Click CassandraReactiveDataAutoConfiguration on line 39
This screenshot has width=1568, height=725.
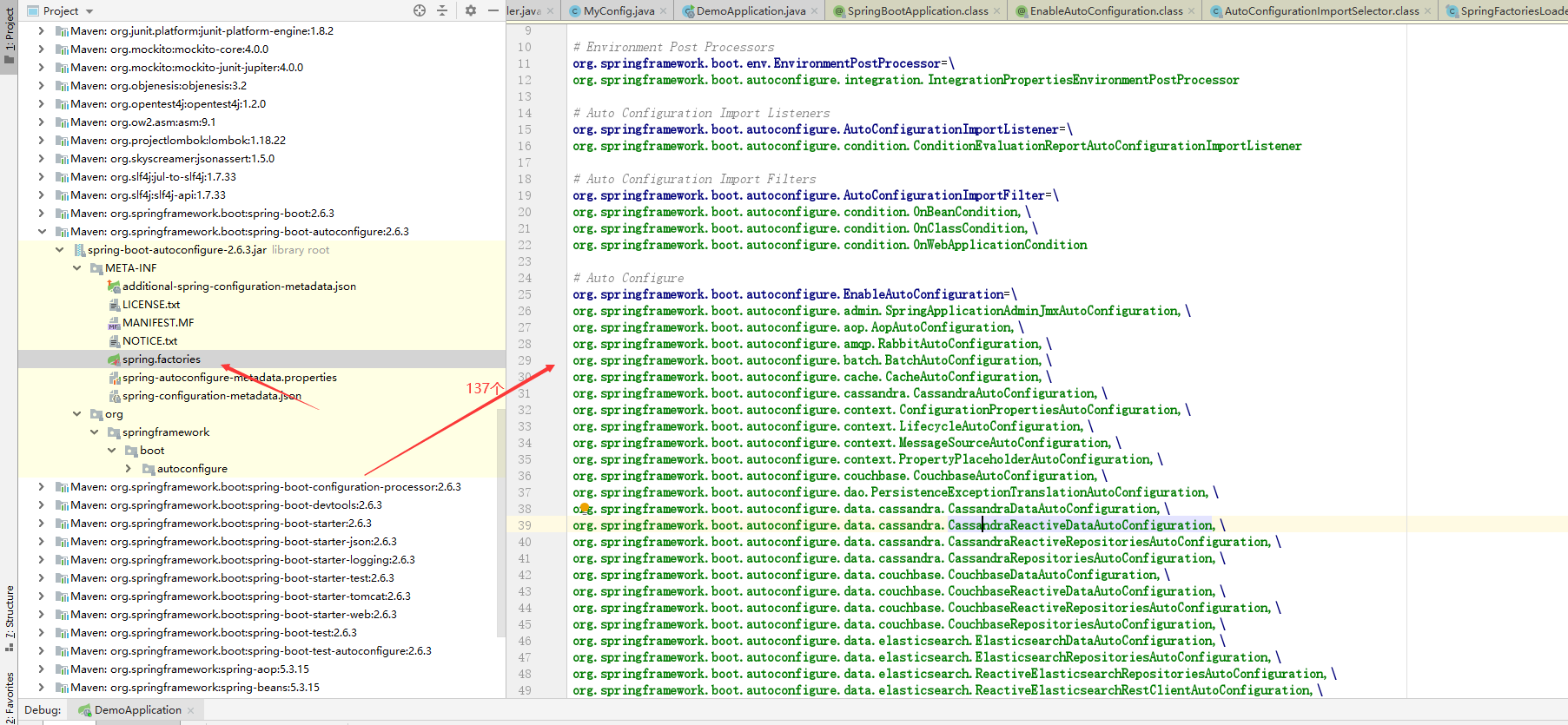(1080, 525)
